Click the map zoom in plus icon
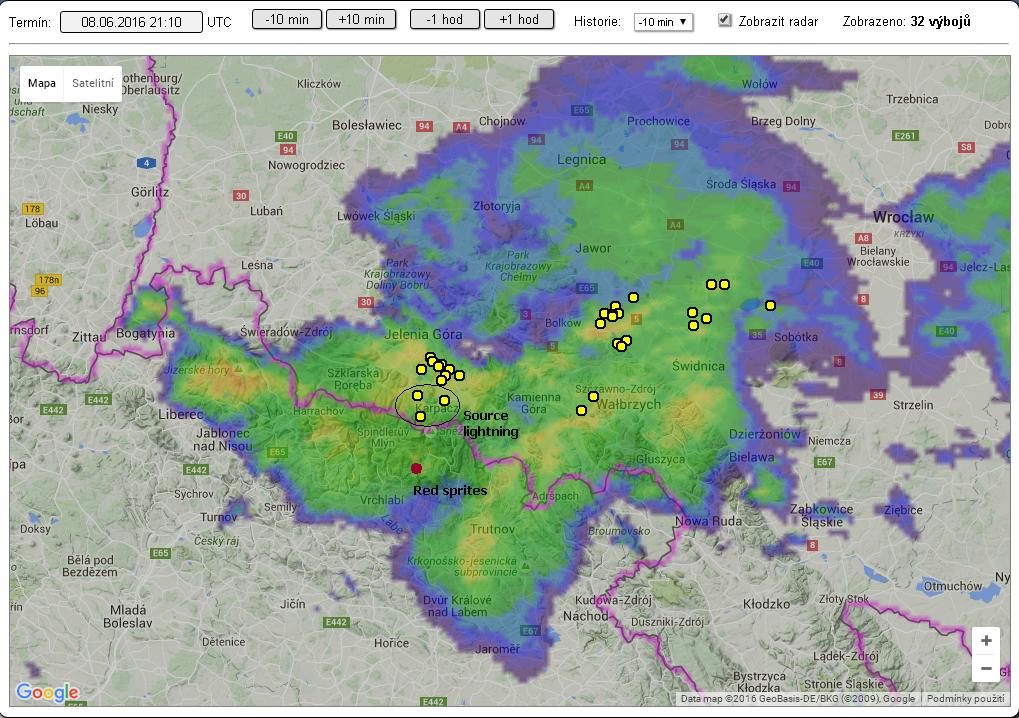The height and width of the screenshot is (718, 1019). (986, 641)
